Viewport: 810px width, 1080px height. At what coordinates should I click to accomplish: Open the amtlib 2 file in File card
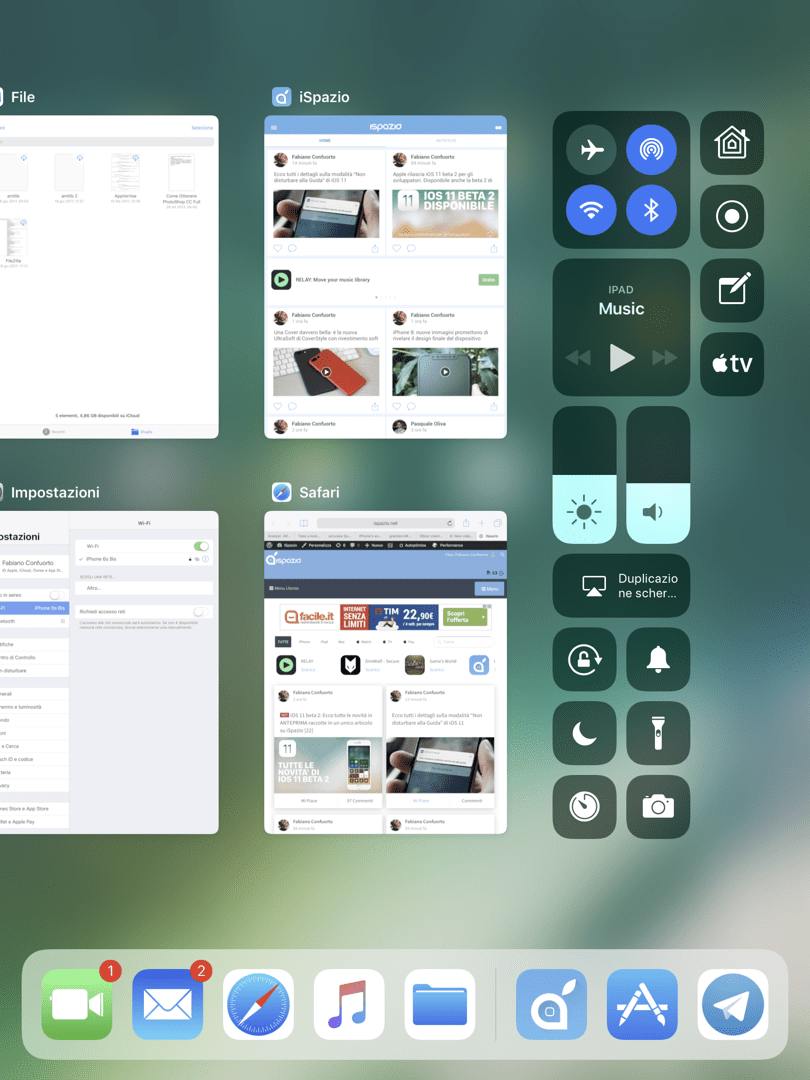(69, 177)
